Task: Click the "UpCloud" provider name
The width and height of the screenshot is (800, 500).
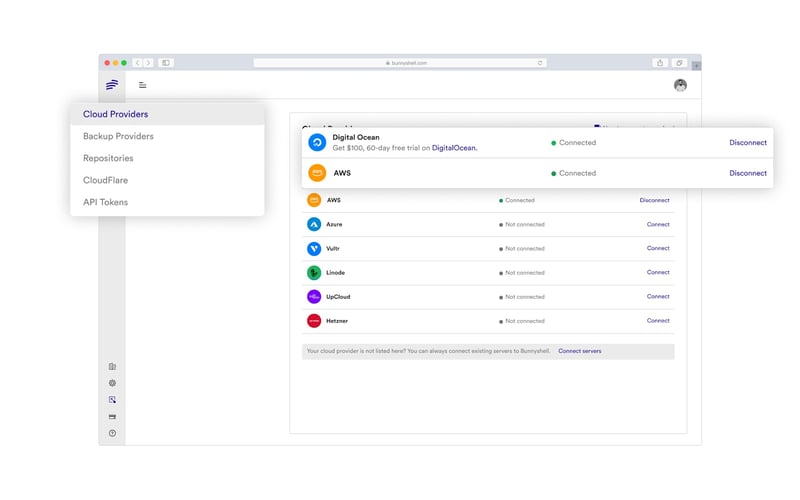Action: [338, 296]
